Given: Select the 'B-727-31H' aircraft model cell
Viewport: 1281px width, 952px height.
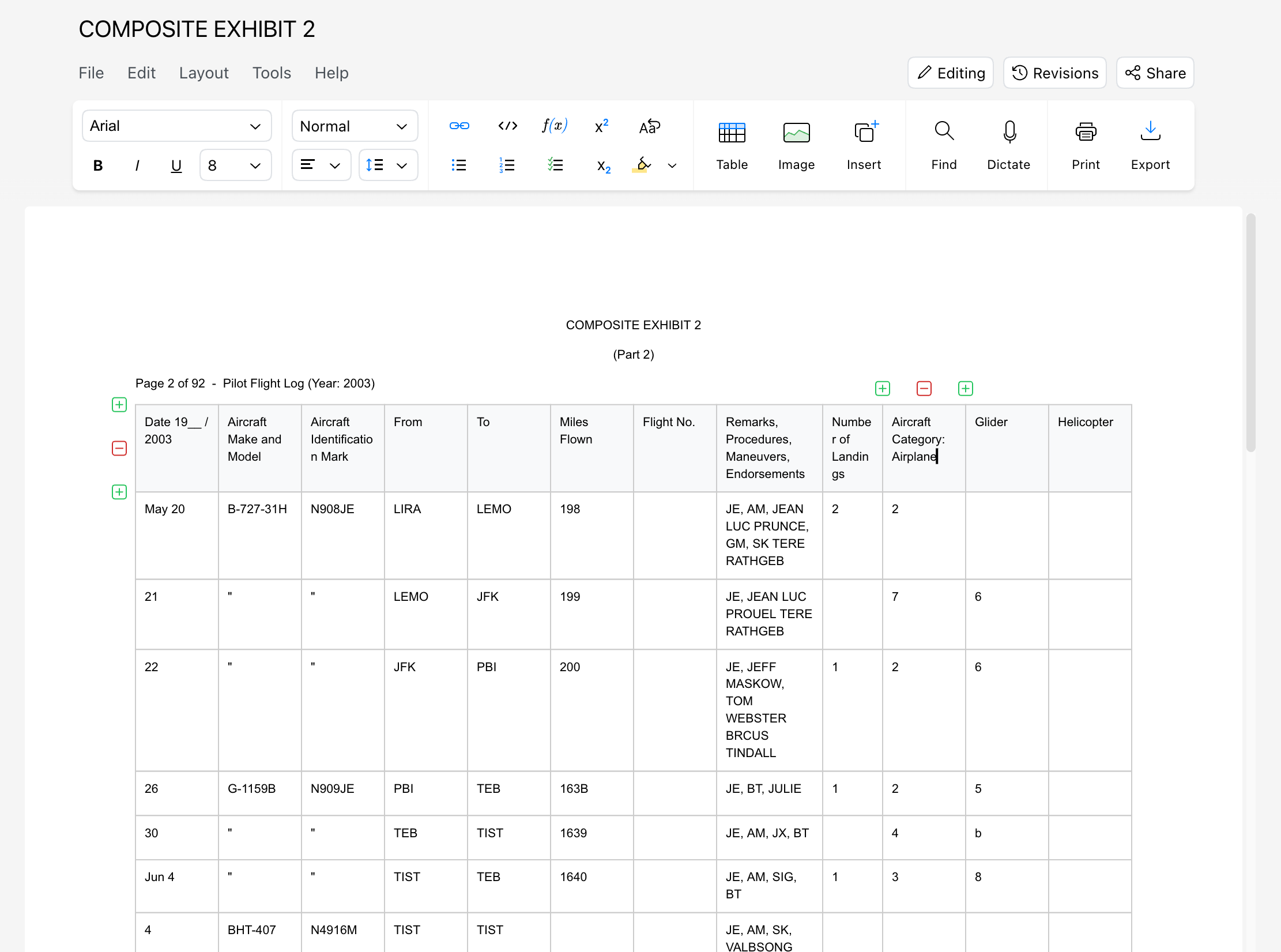Looking at the screenshot, I should point(260,536).
